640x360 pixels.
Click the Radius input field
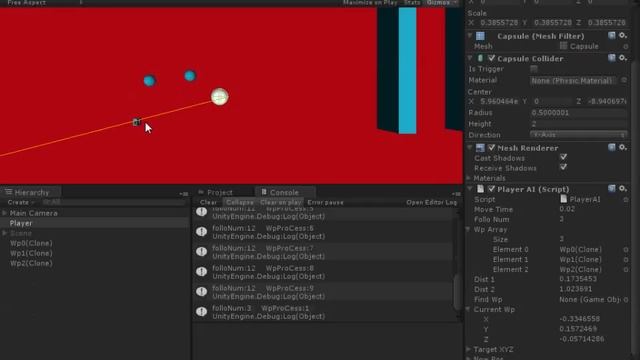[578, 113]
